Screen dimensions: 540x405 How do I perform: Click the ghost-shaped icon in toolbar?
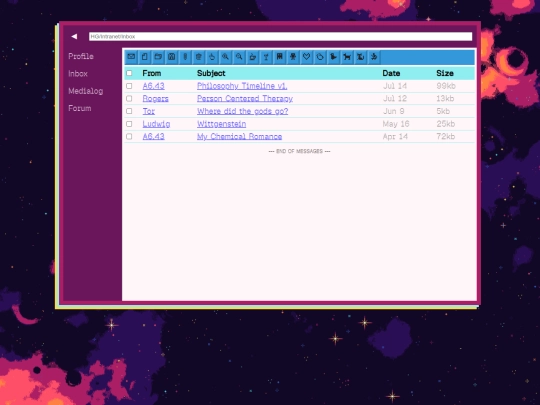pos(279,57)
